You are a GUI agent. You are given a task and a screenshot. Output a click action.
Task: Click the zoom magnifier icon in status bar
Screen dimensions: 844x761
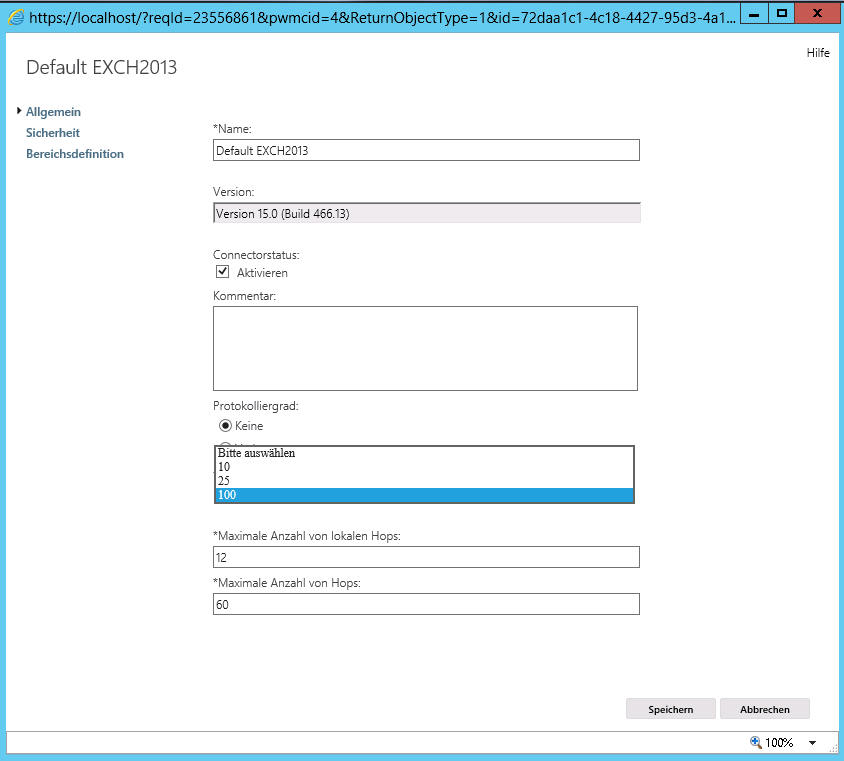pos(756,743)
